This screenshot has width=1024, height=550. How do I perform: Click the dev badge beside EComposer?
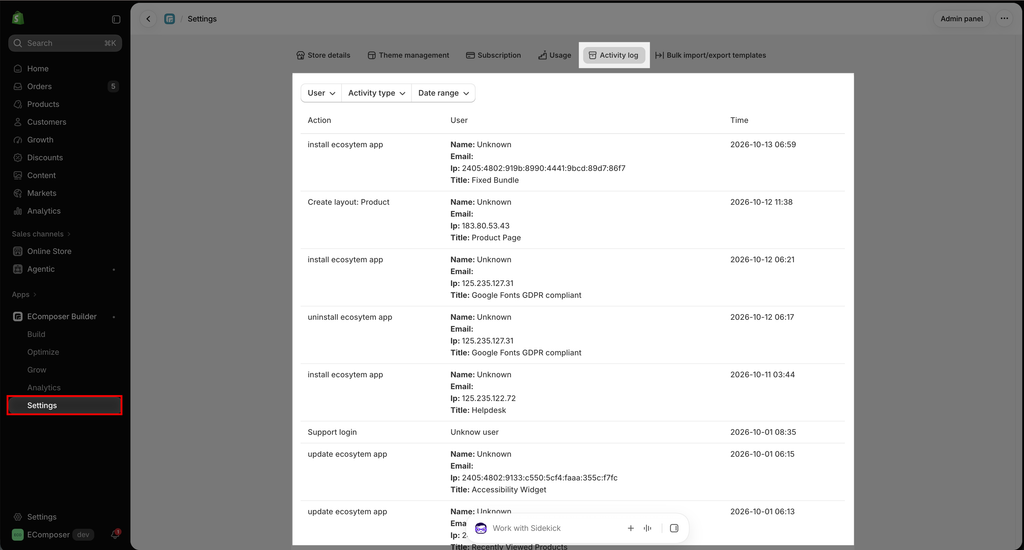[83, 534]
